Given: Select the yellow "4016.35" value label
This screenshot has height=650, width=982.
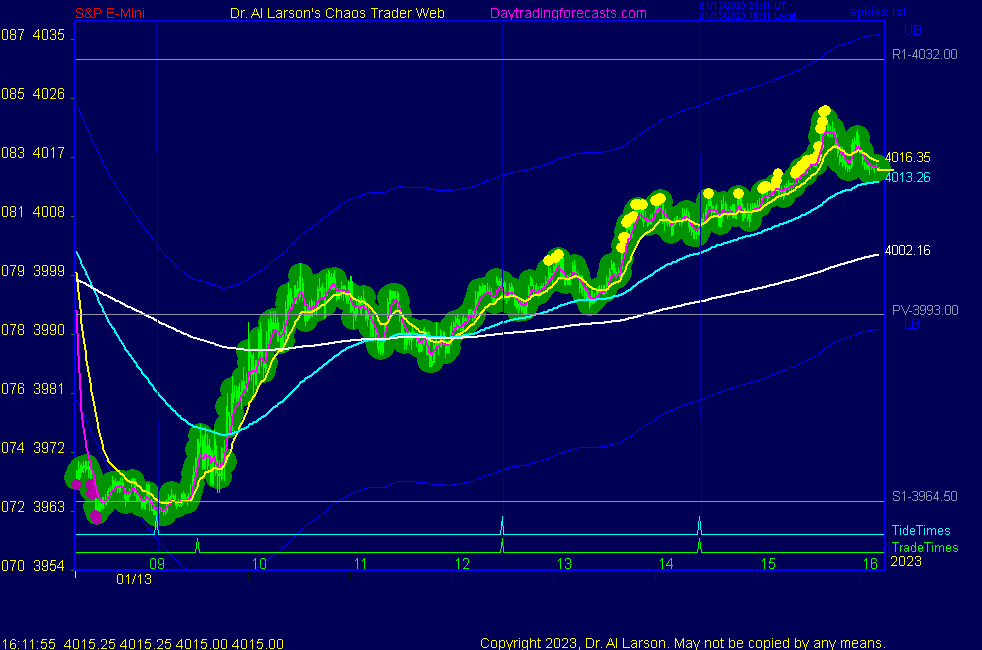Looking at the screenshot, I should 907,157.
